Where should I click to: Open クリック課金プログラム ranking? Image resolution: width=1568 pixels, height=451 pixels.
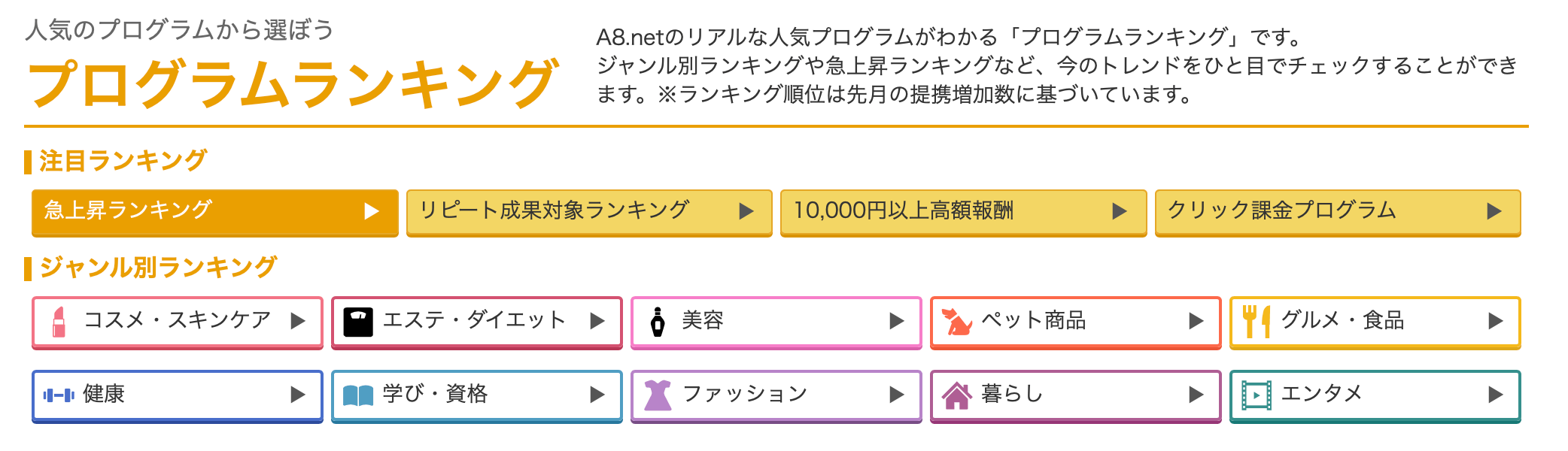pos(1338,211)
